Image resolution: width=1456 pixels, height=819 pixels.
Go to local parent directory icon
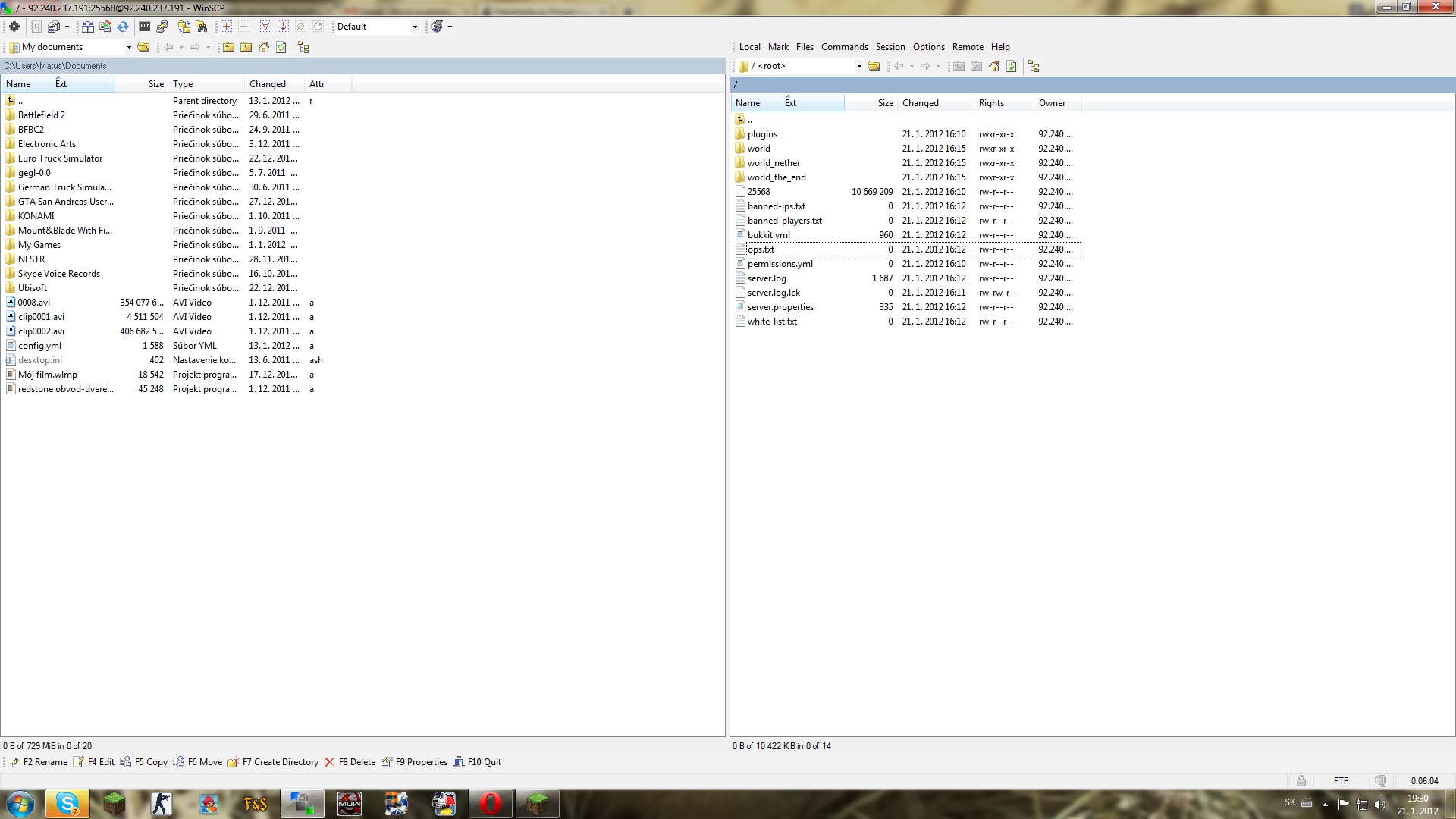228,47
